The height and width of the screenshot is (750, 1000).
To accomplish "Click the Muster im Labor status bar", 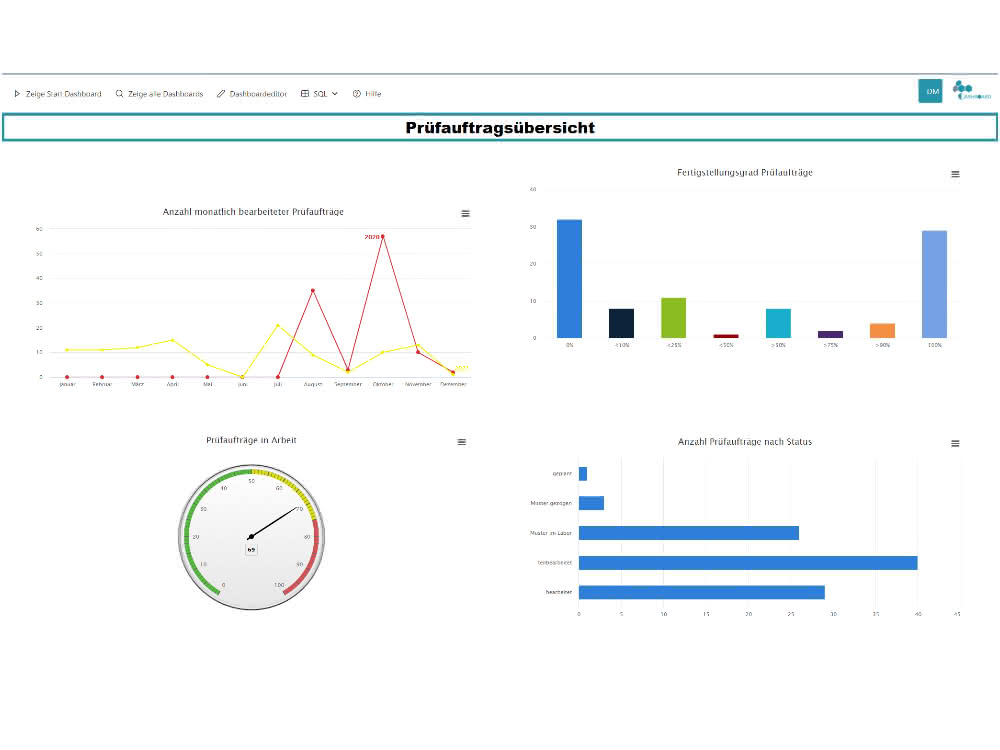I will (x=689, y=533).
